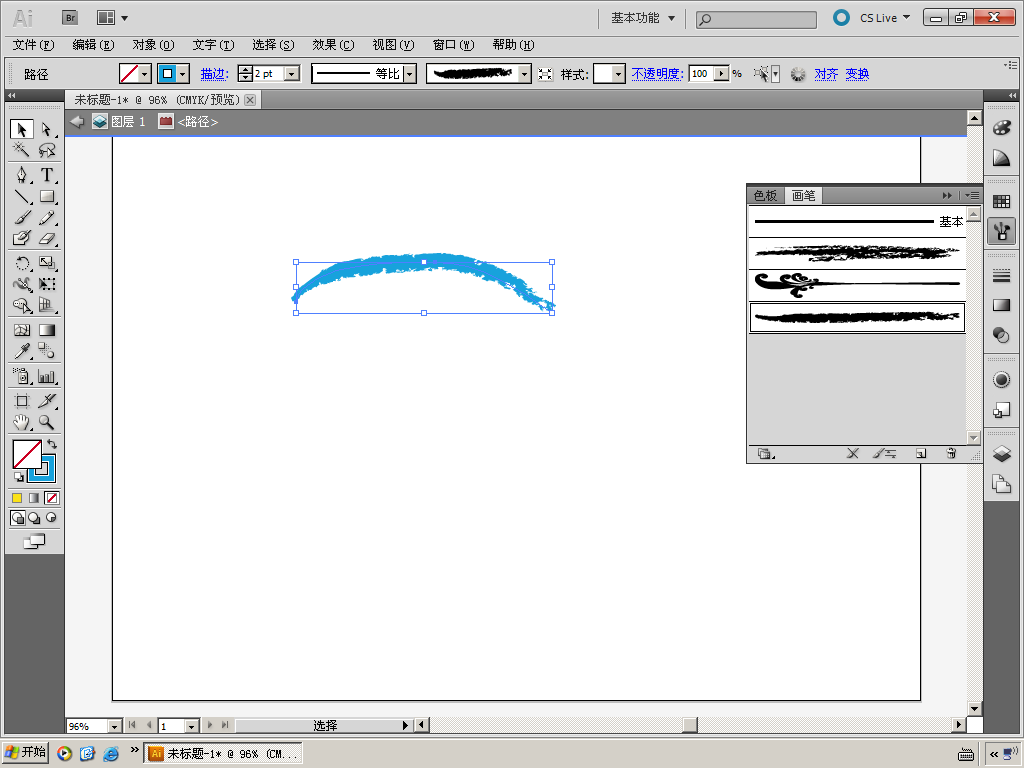Open the 基本功能 workspace switcher

tap(643, 18)
